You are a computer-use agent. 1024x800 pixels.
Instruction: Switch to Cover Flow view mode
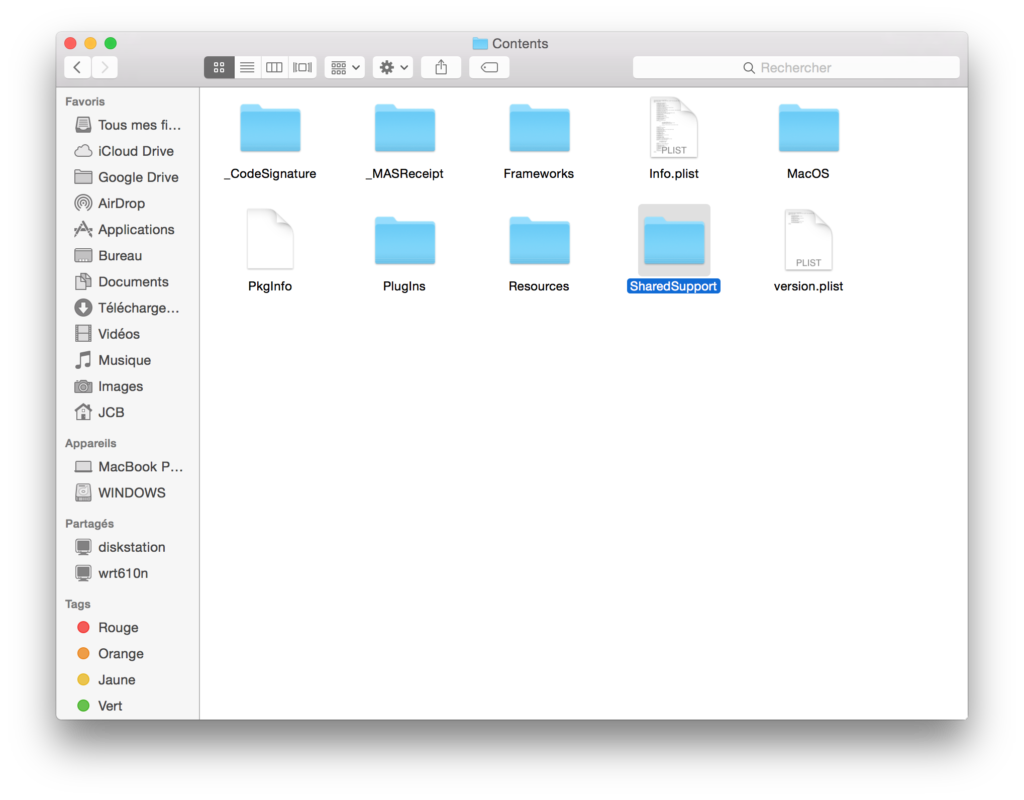point(302,67)
